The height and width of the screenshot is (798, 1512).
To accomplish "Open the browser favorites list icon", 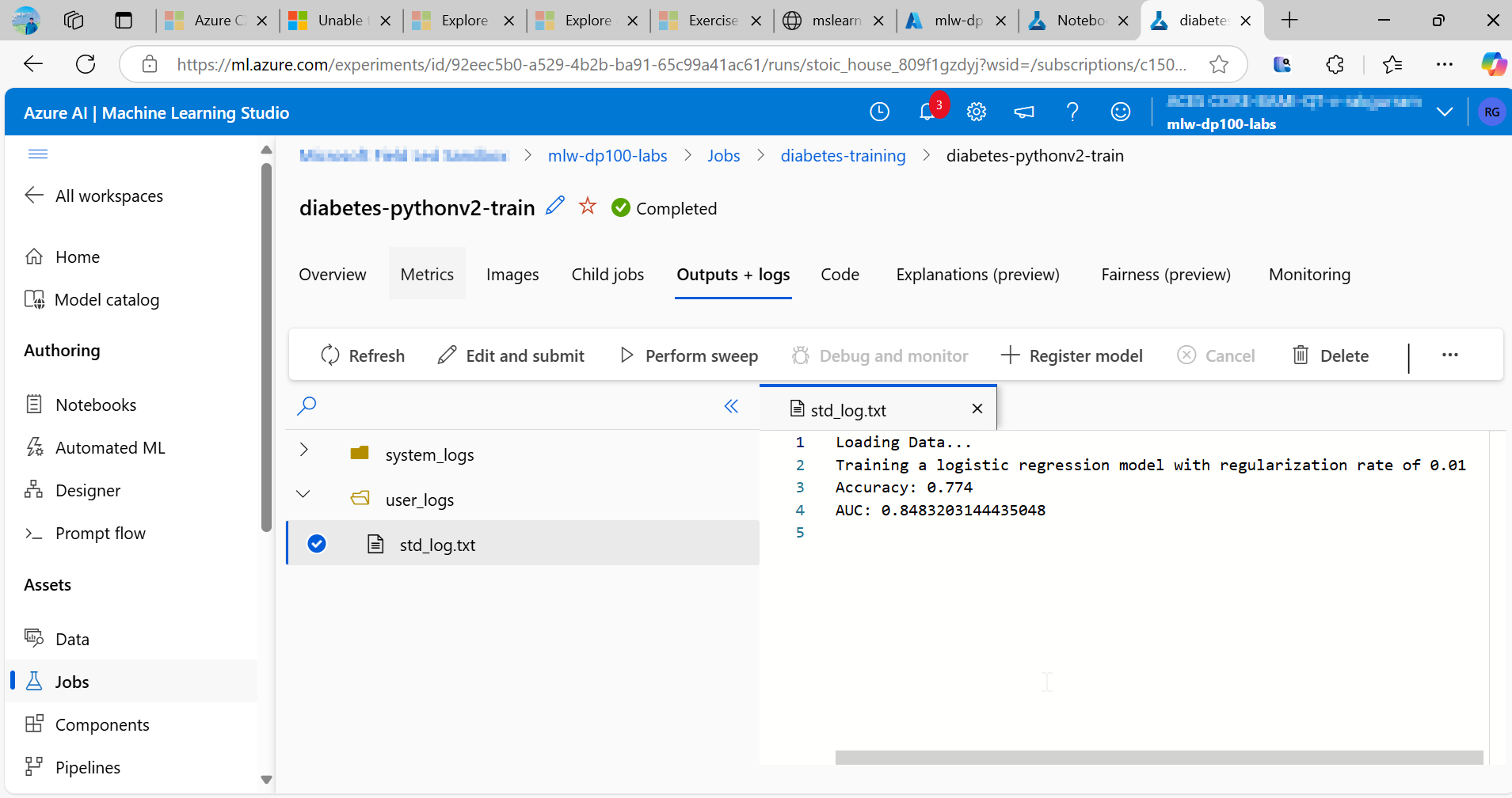I will pyautogui.click(x=1392, y=64).
